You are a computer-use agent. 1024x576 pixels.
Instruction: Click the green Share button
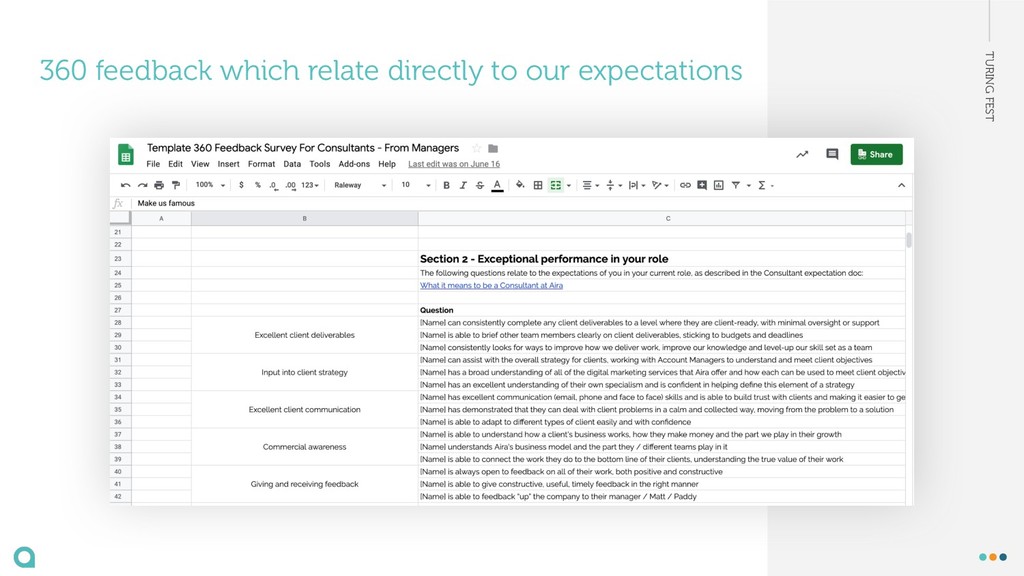point(876,154)
